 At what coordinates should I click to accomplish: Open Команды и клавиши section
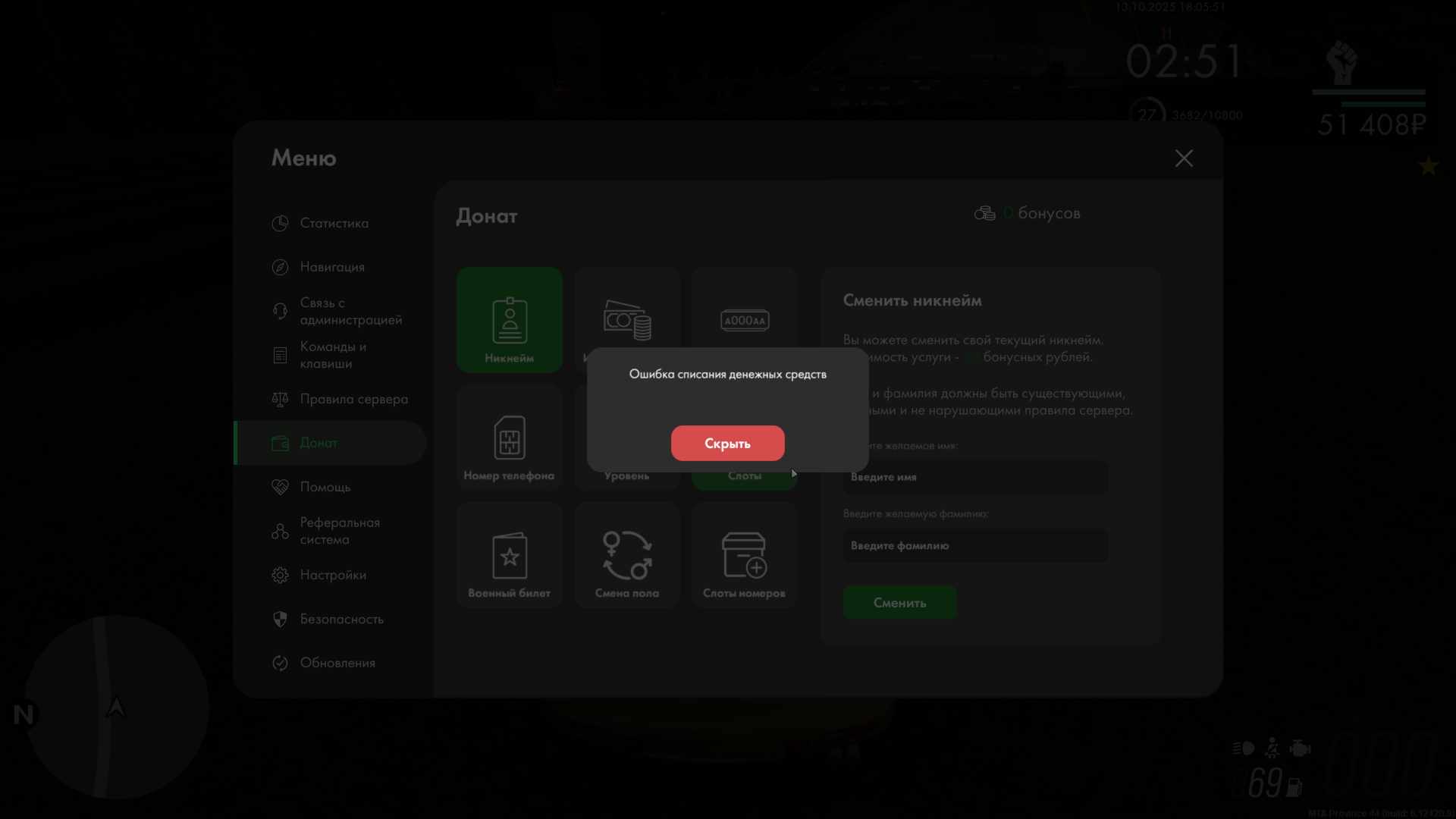point(332,355)
